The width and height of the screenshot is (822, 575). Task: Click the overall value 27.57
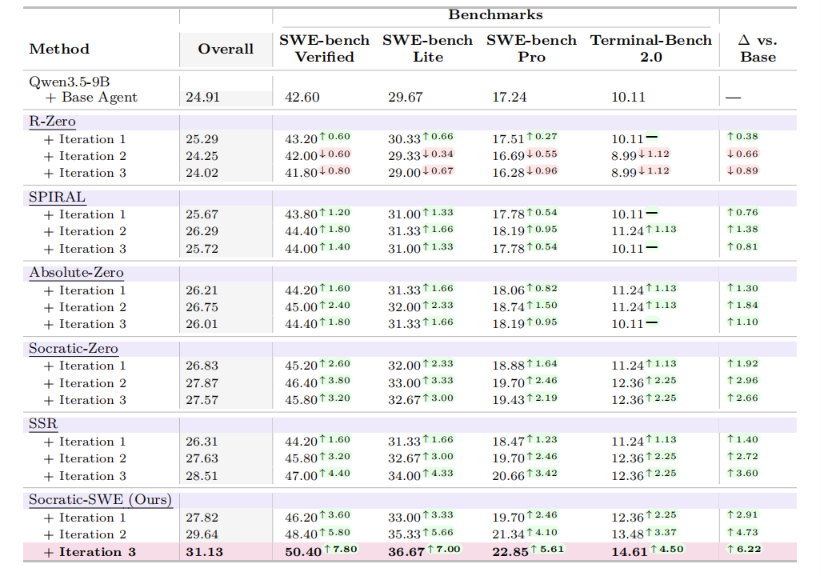pos(202,400)
